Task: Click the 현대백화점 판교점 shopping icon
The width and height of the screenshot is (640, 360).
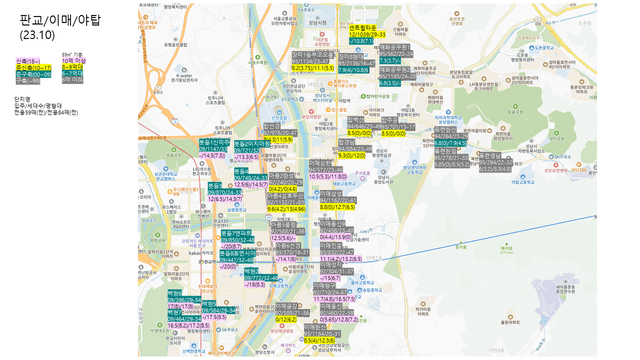Action: tap(207, 281)
